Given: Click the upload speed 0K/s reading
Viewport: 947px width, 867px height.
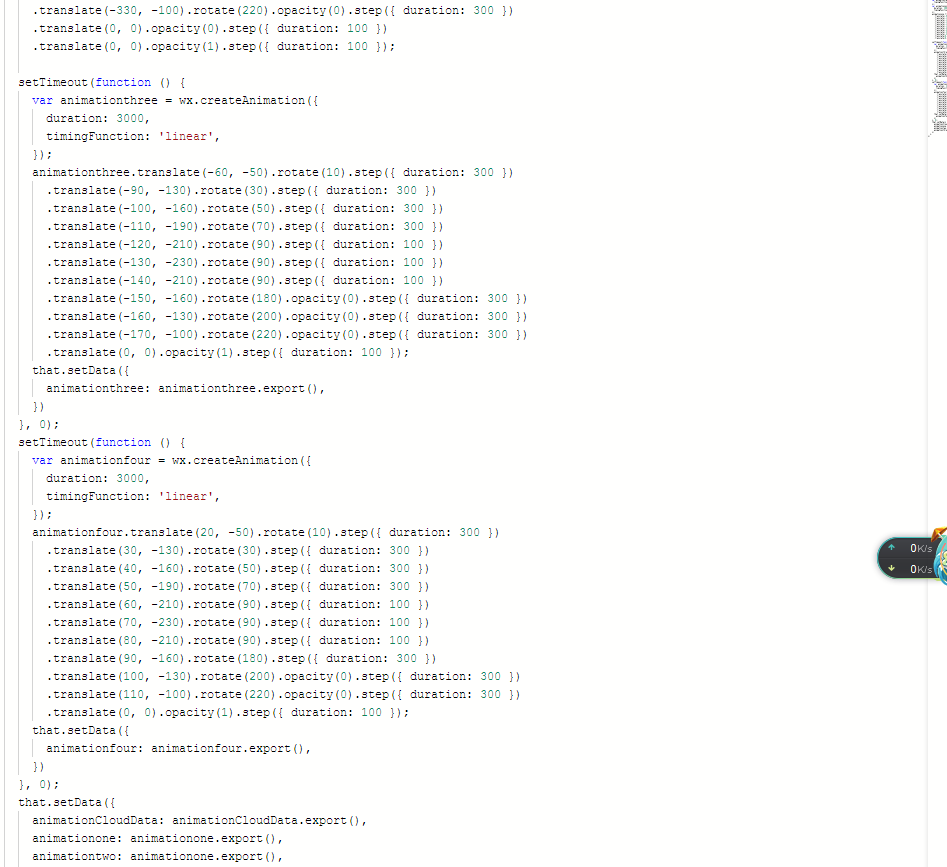Looking at the screenshot, I should (921, 548).
